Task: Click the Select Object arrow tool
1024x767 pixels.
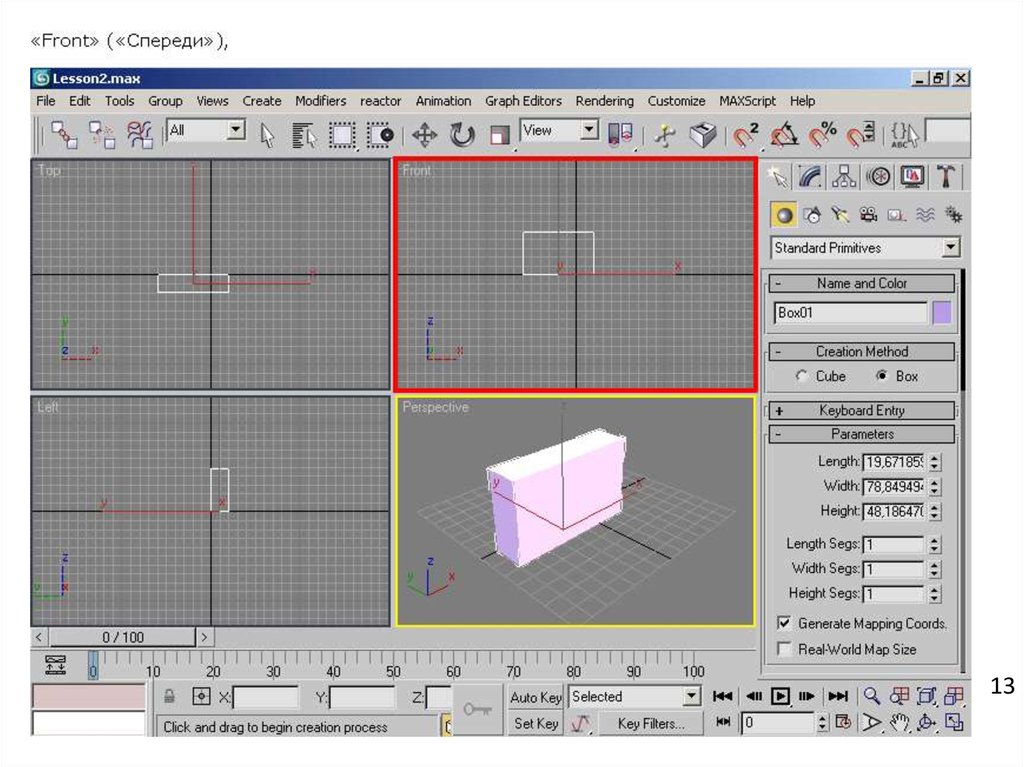Action: coord(267,135)
